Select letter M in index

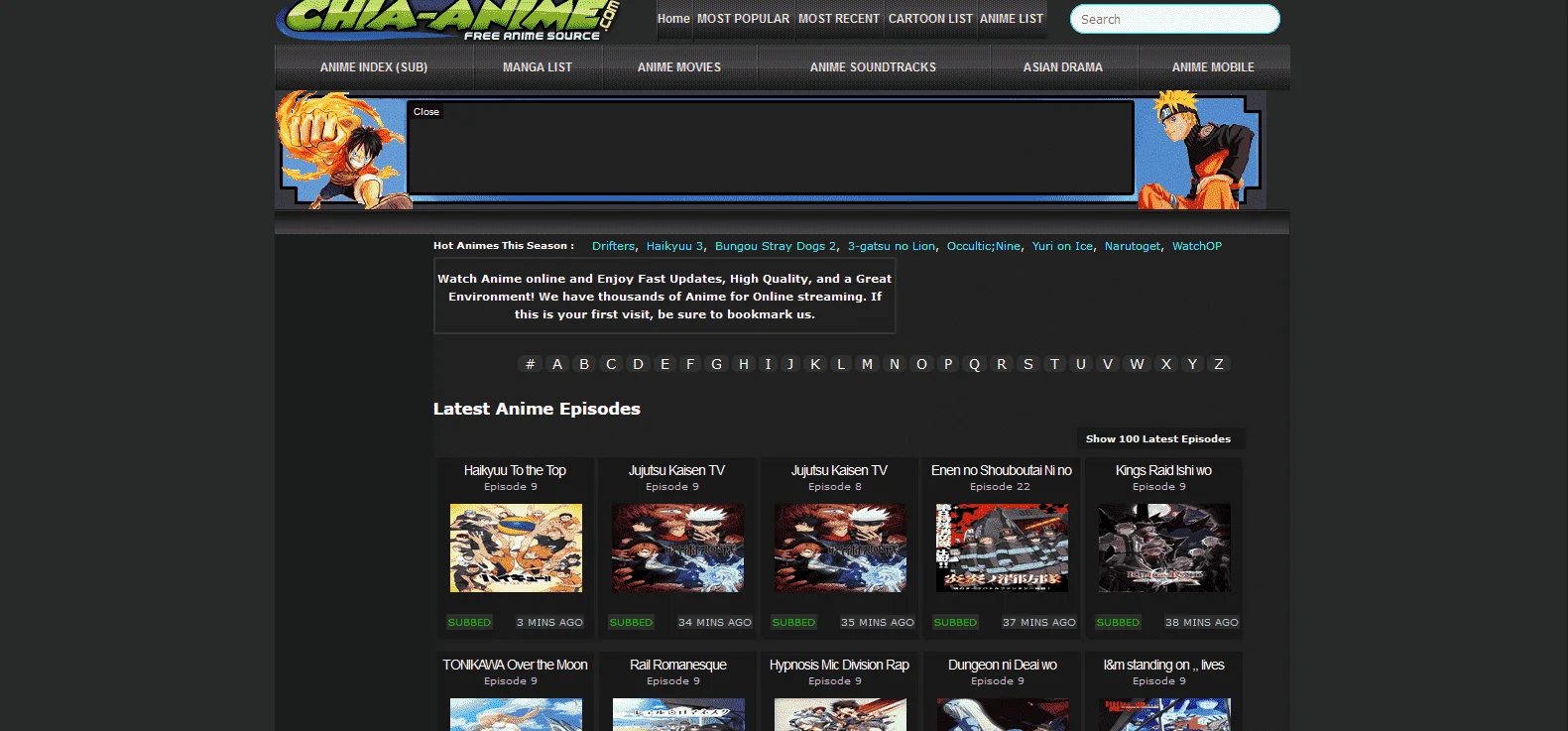pos(867,364)
